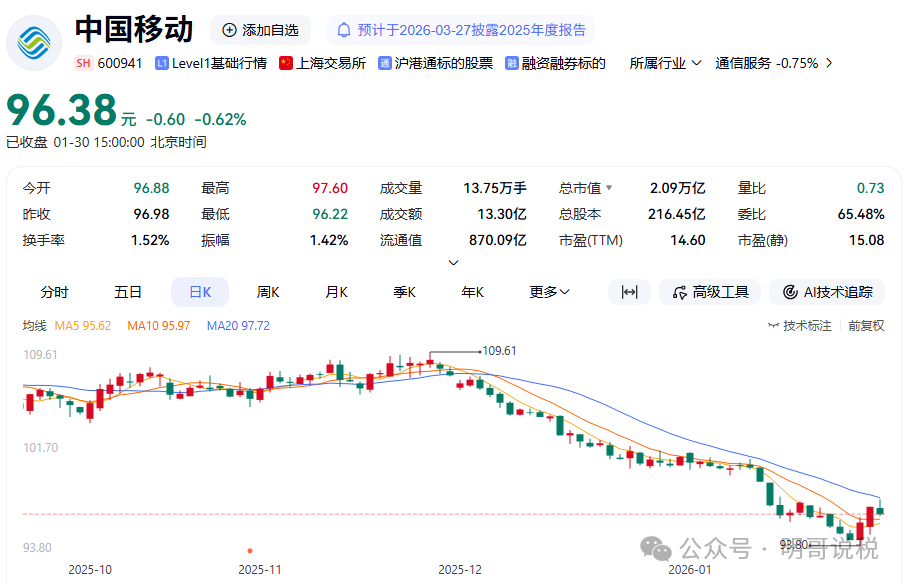
Task: Open AI技术追踪 tool
Action: pos(827,292)
